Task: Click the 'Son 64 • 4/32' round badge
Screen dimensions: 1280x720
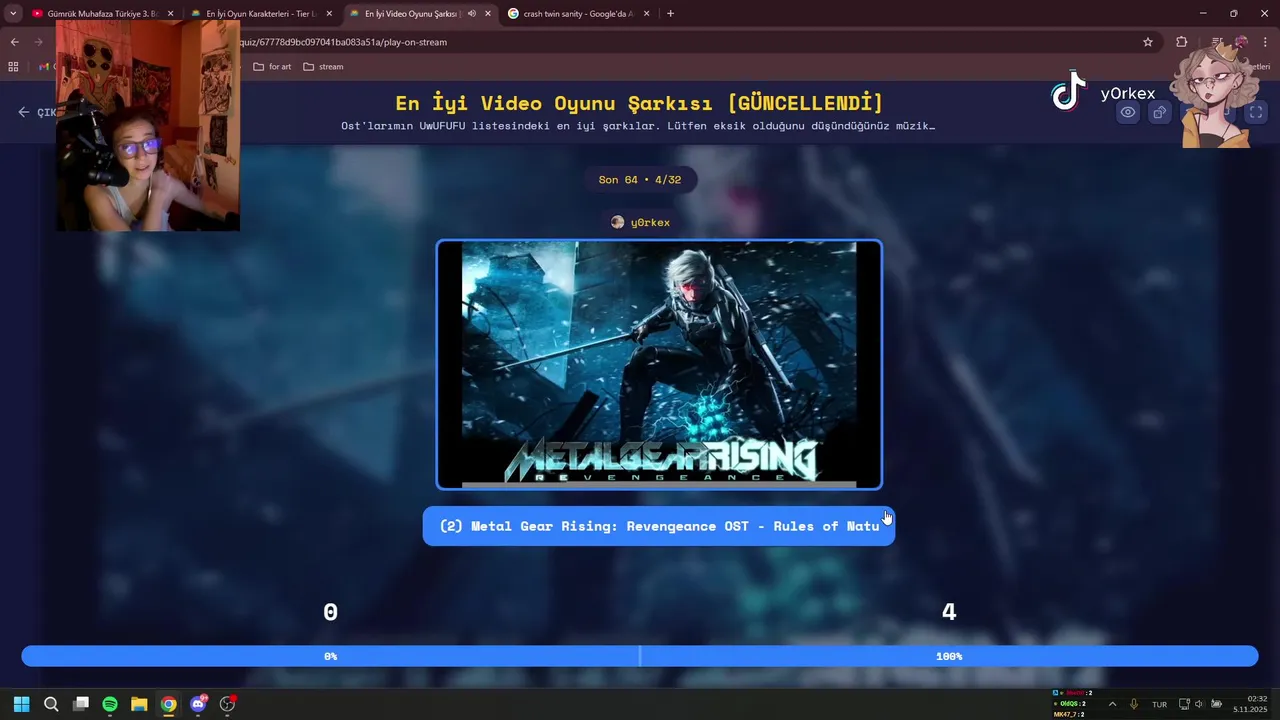Action: pos(640,180)
